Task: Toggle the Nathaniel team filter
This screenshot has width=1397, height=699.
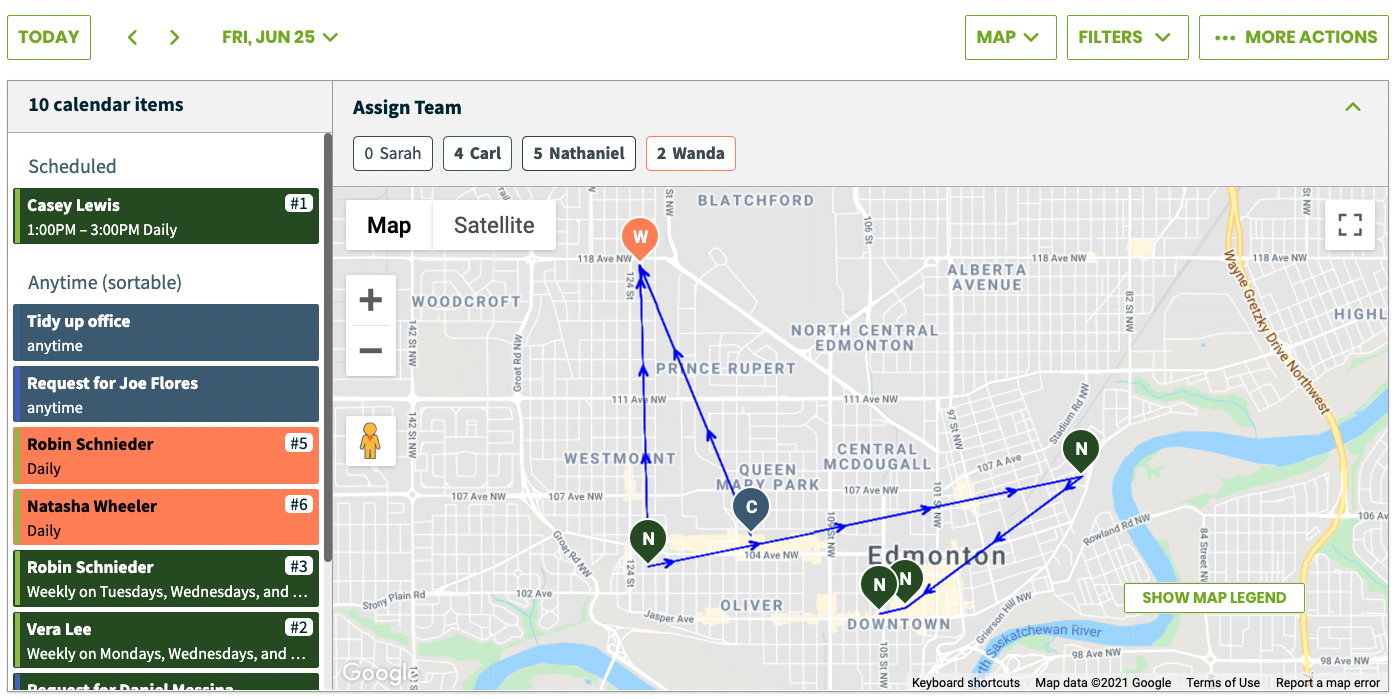Action: pyautogui.click(x=579, y=153)
